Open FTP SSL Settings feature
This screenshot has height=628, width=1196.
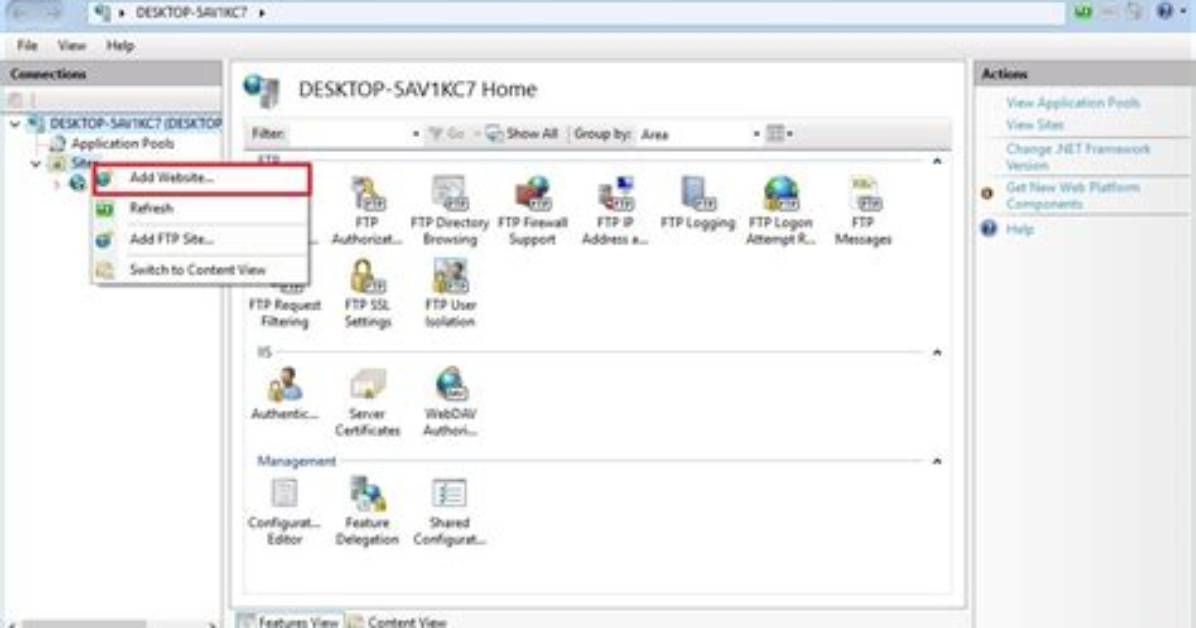[367, 293]
